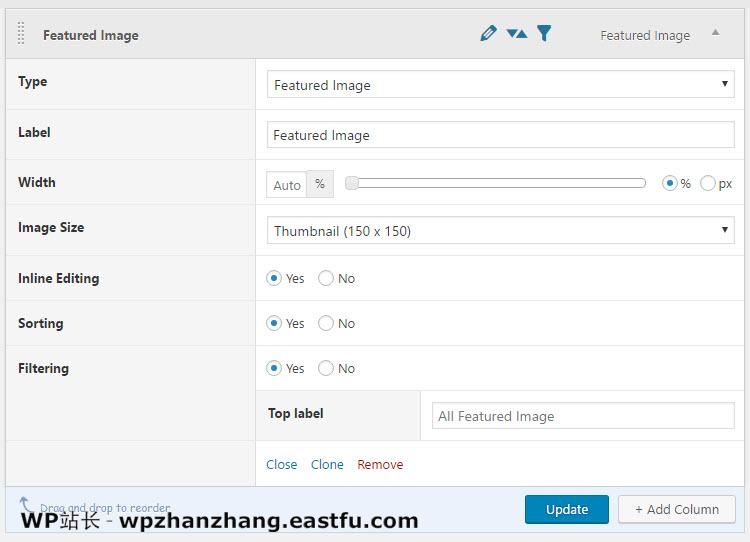
Task: Click the pencil inline editing icon
Action: (x=488, y=34)
